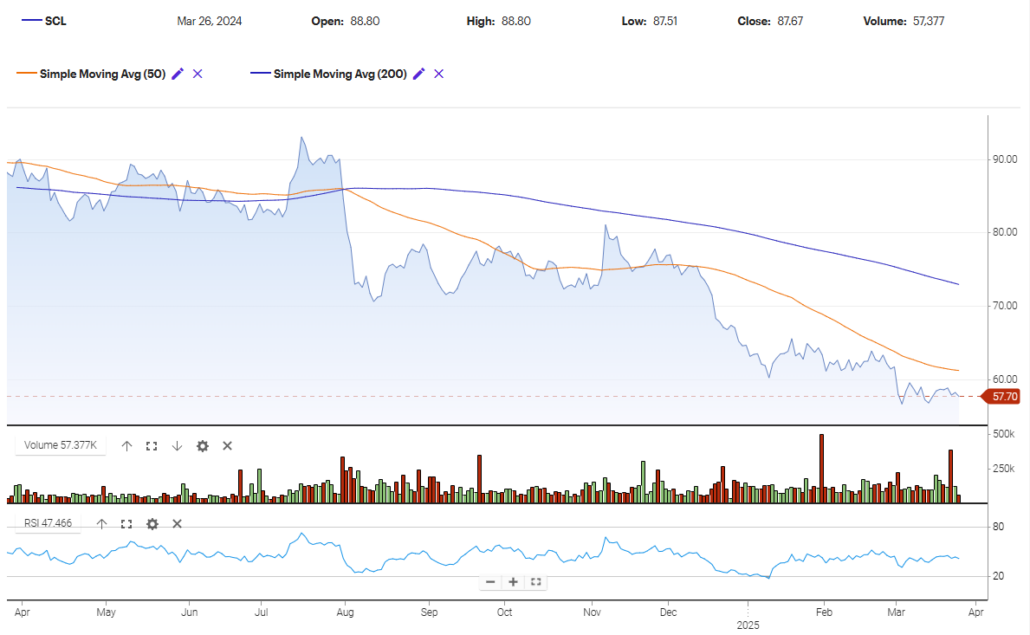Select the RSI axis 20 label
1030x635 pixels.
(x=998, y=576)
